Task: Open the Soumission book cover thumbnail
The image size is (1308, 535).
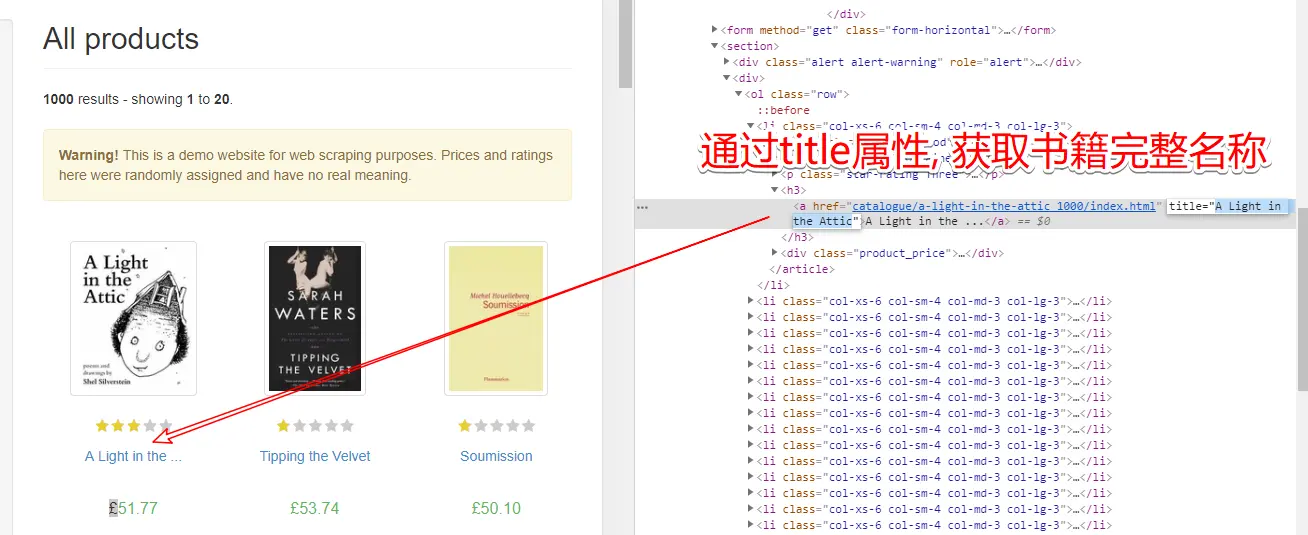Action: click(x=496, y=318)
